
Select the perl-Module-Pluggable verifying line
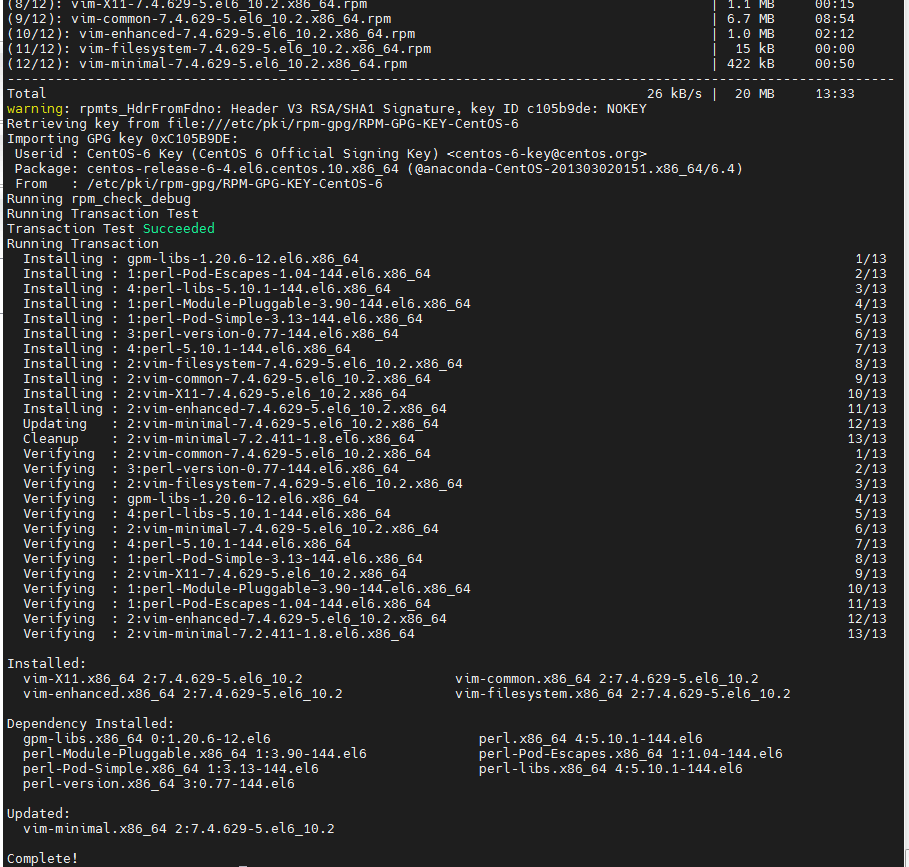coord(230,588)
